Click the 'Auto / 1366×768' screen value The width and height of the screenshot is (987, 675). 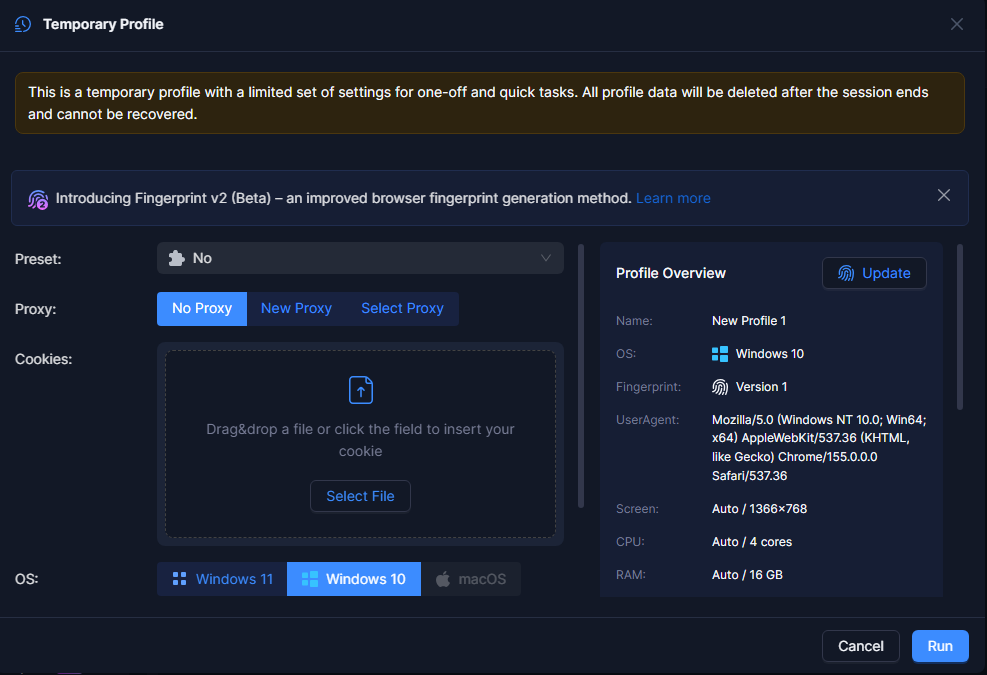(759, 509)
